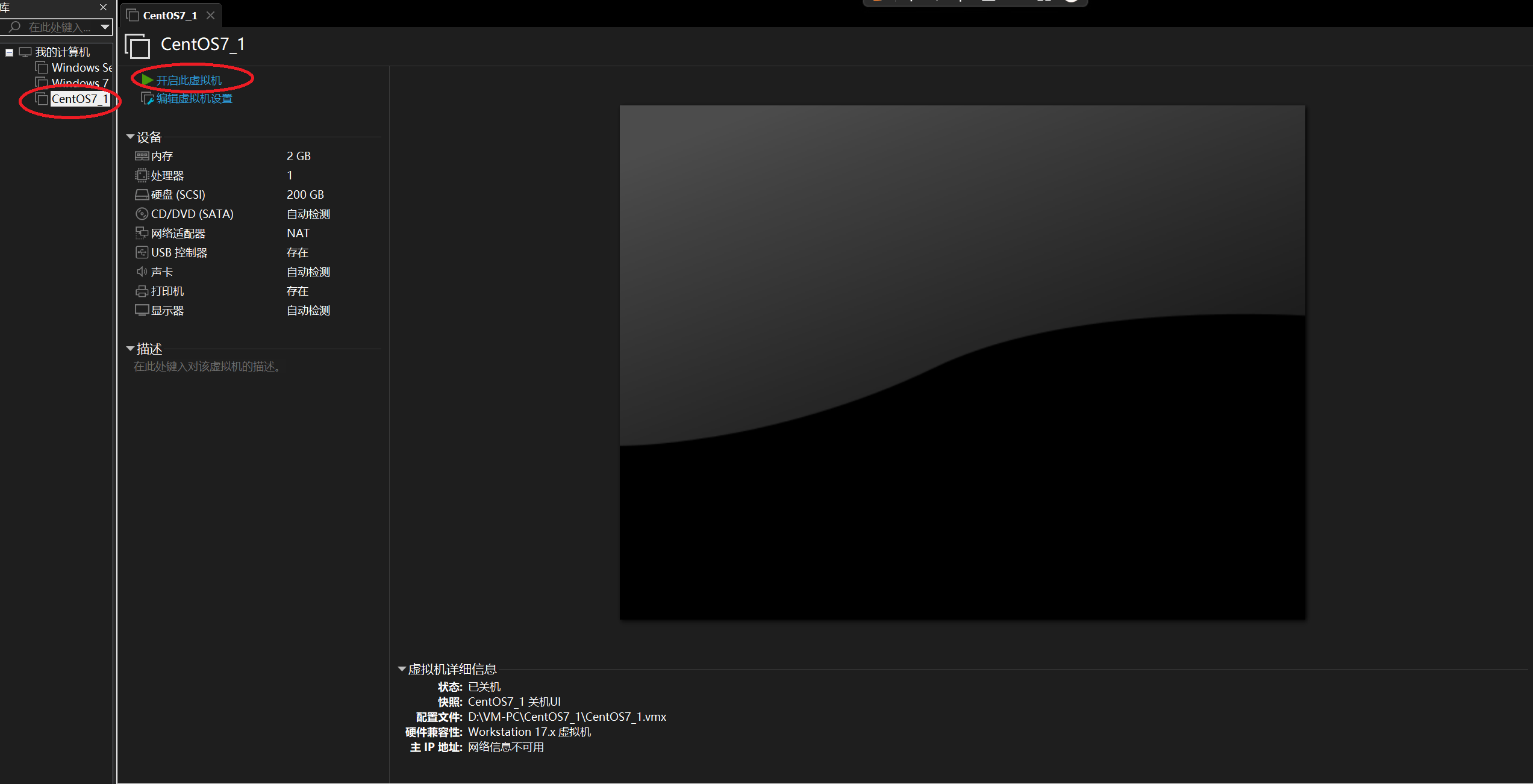Open 编辑虚拟机设置 link

pos(194,99)
